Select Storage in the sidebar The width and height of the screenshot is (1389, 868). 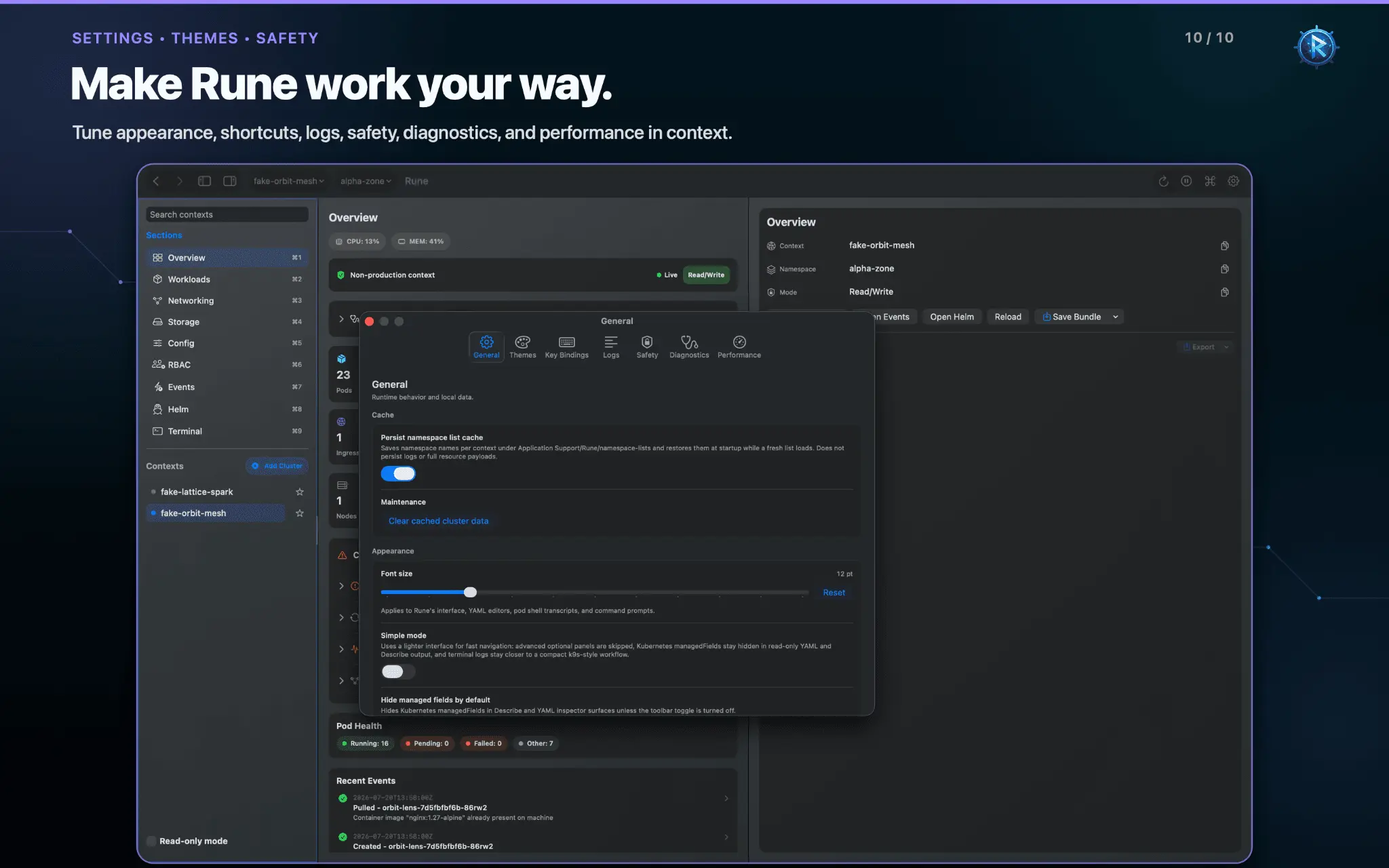coord(227,322)
